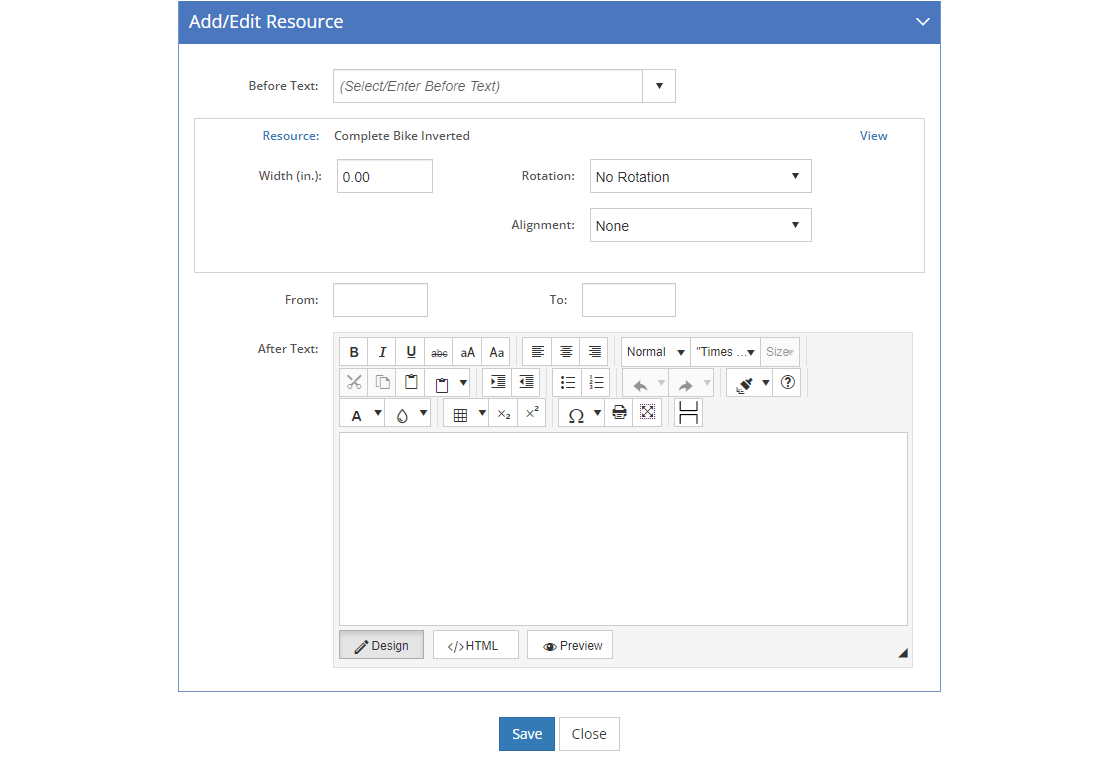Underline the selected text

(x=411, y=352)
